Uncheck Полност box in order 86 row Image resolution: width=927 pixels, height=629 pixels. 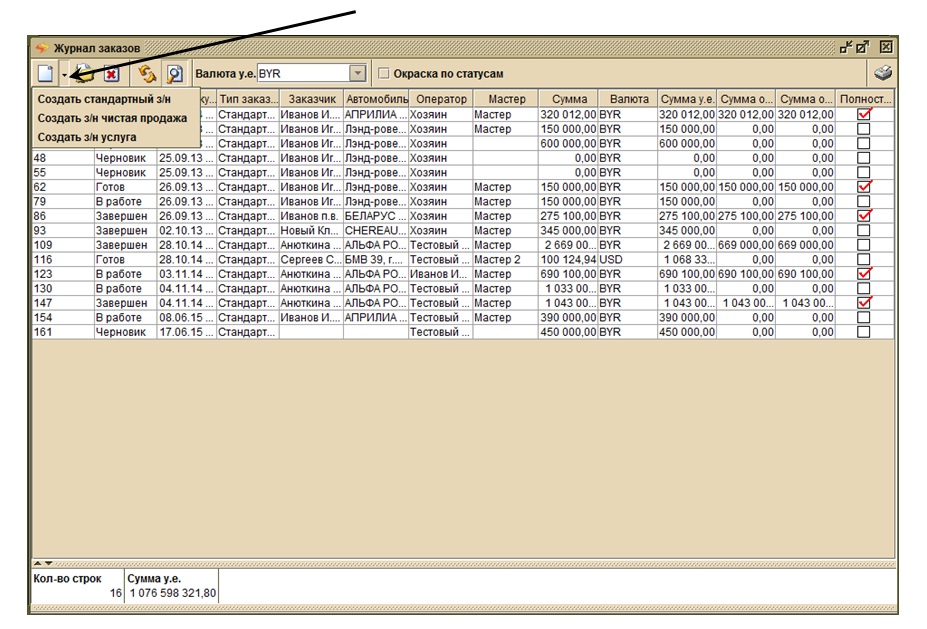864,216
